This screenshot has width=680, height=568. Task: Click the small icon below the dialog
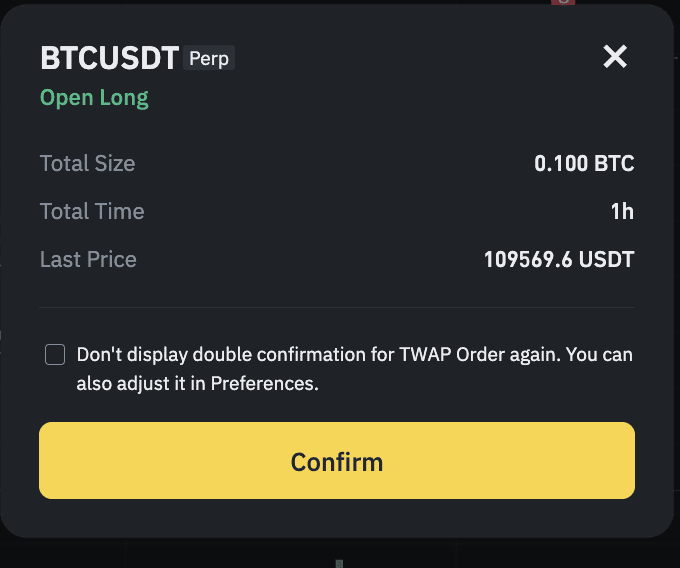coord(339,564)
